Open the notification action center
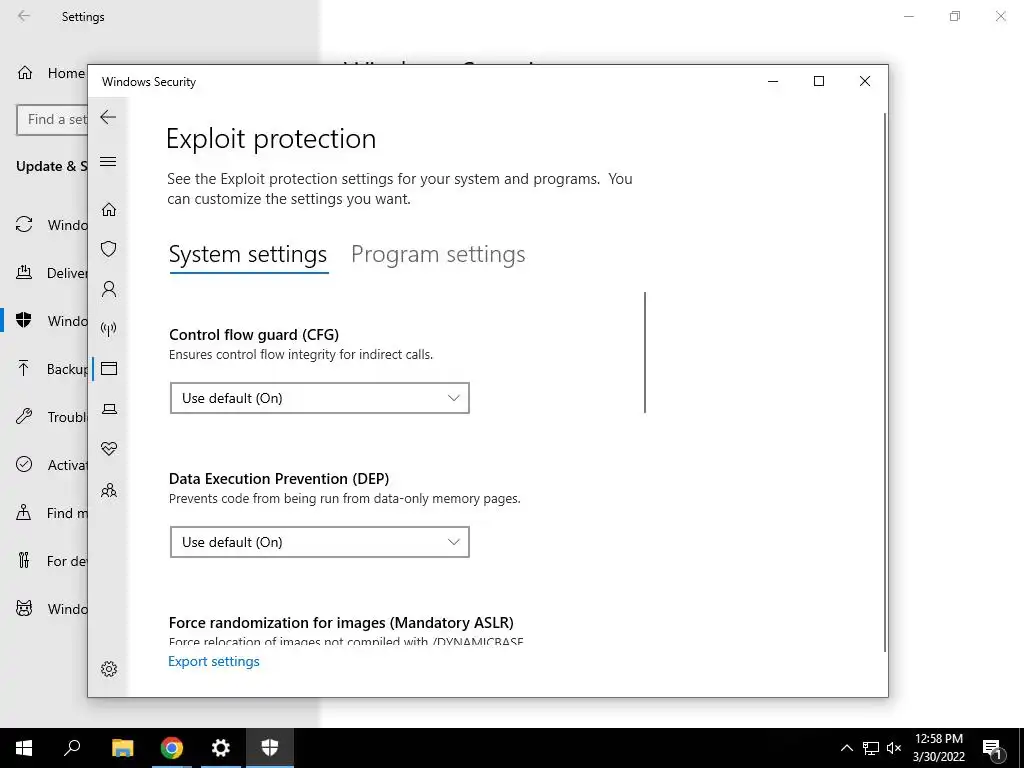This screenshot has width=1024, height=768. (993, 748)
